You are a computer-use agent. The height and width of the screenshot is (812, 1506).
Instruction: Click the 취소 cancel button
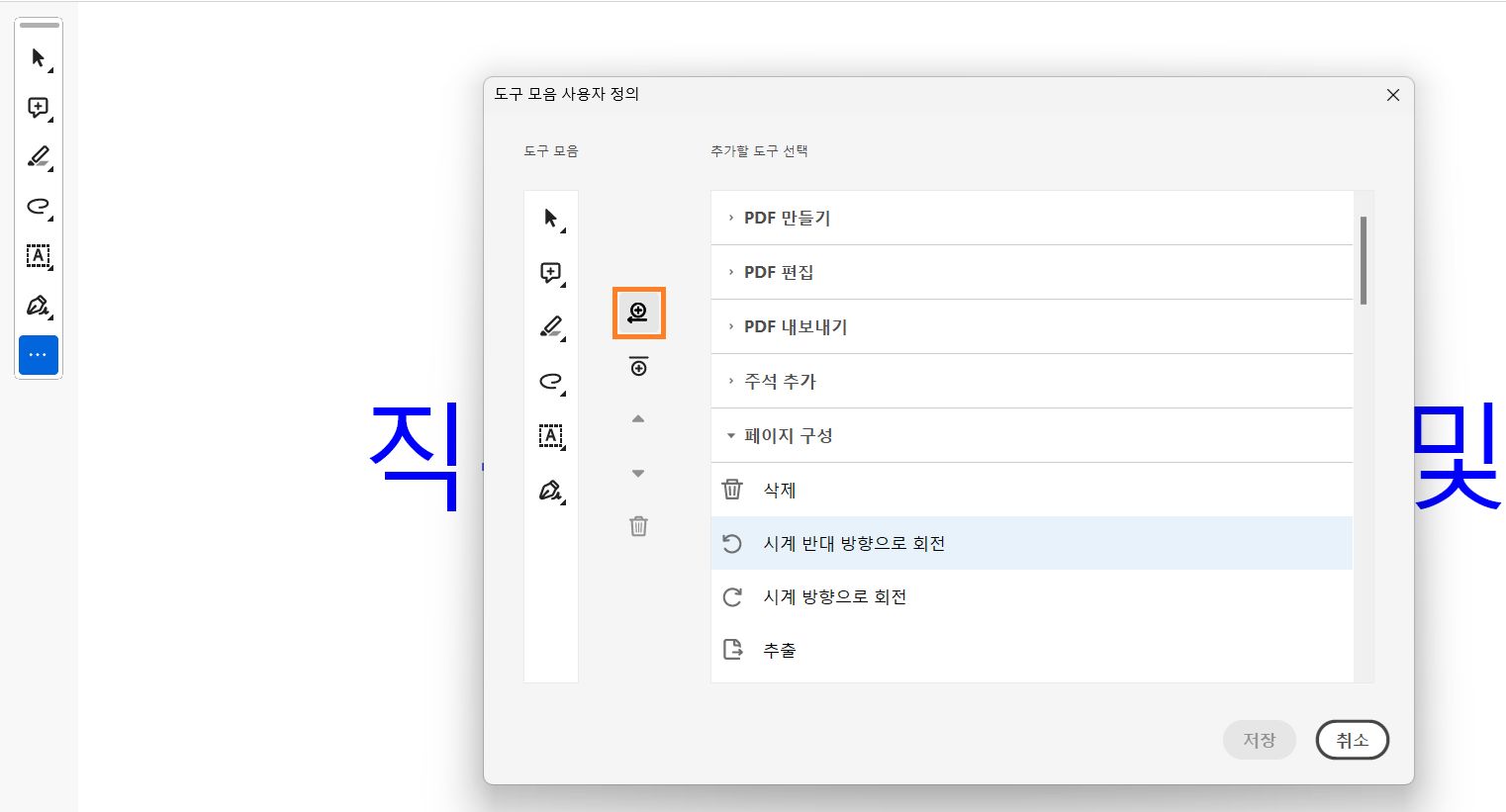coord(1352,740)
